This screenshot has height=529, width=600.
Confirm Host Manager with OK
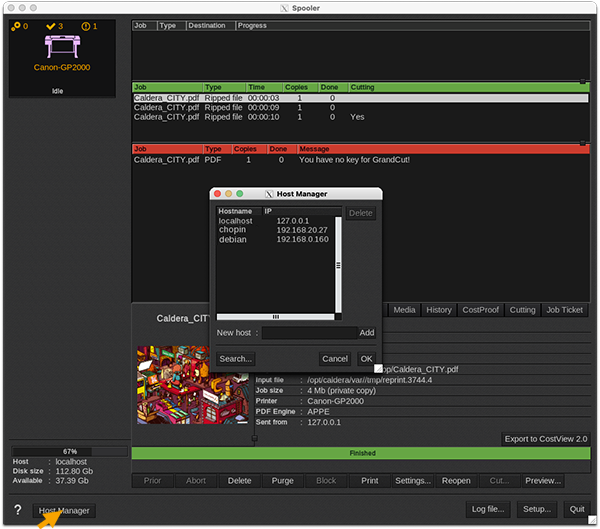(x=366, y=359)
